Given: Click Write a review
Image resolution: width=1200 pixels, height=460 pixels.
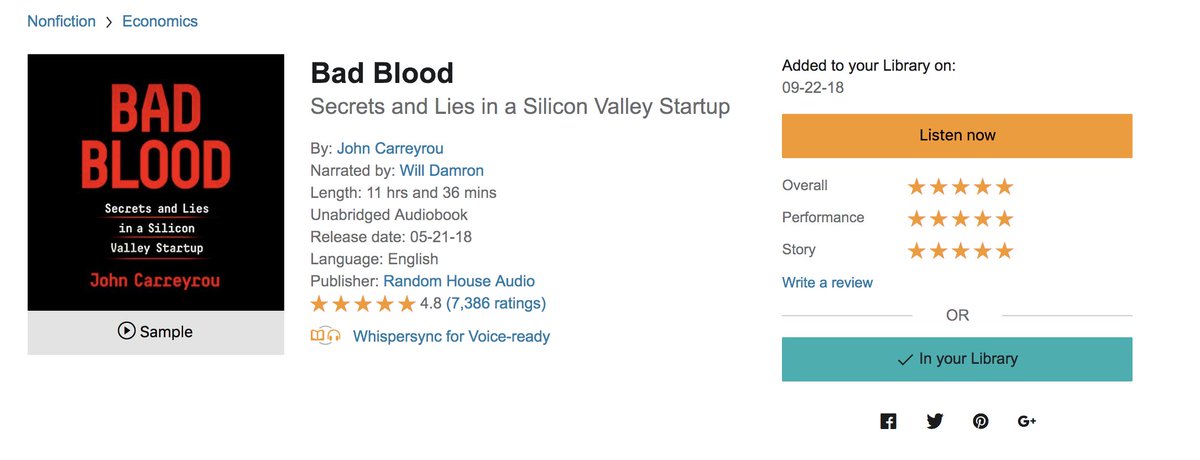Looking at the screenshot, I should 827,282.
